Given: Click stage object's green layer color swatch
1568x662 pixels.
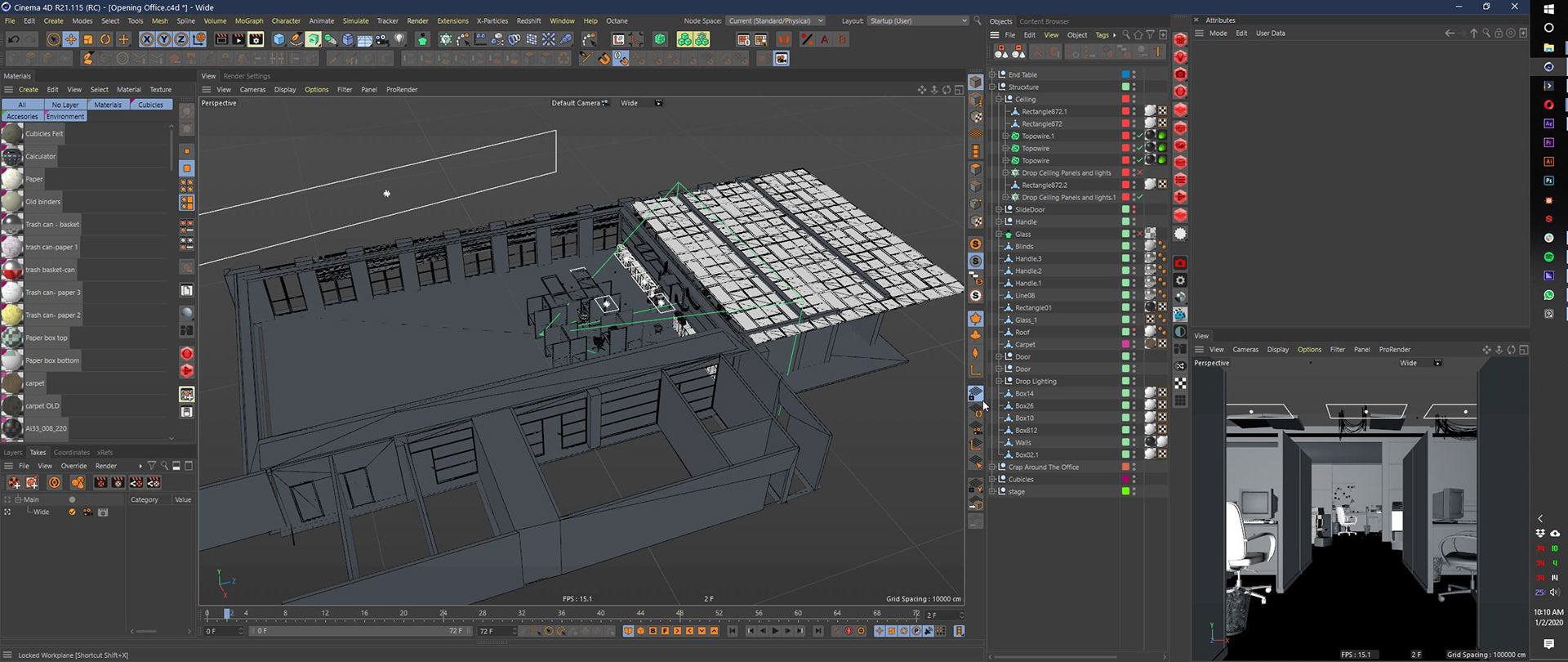Looking at the screenshot, I should click(x=1125, y=491).
